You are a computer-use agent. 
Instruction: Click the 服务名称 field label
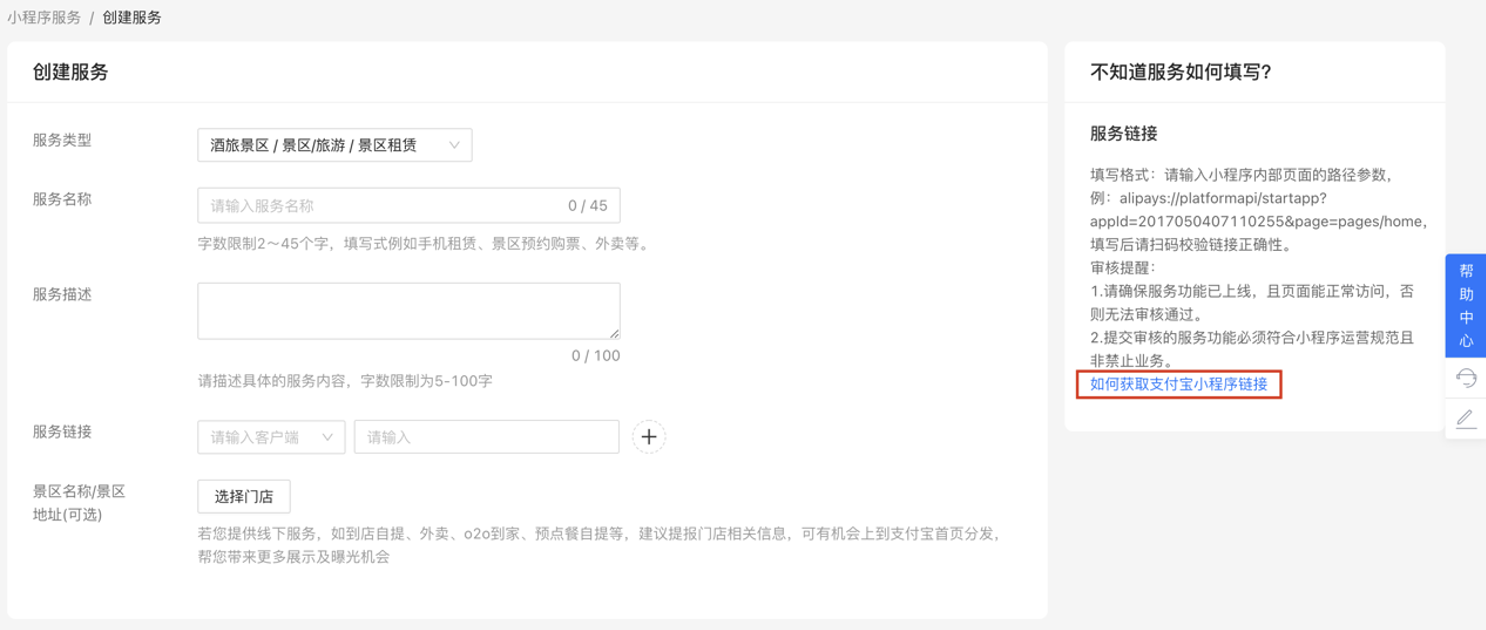62,199
